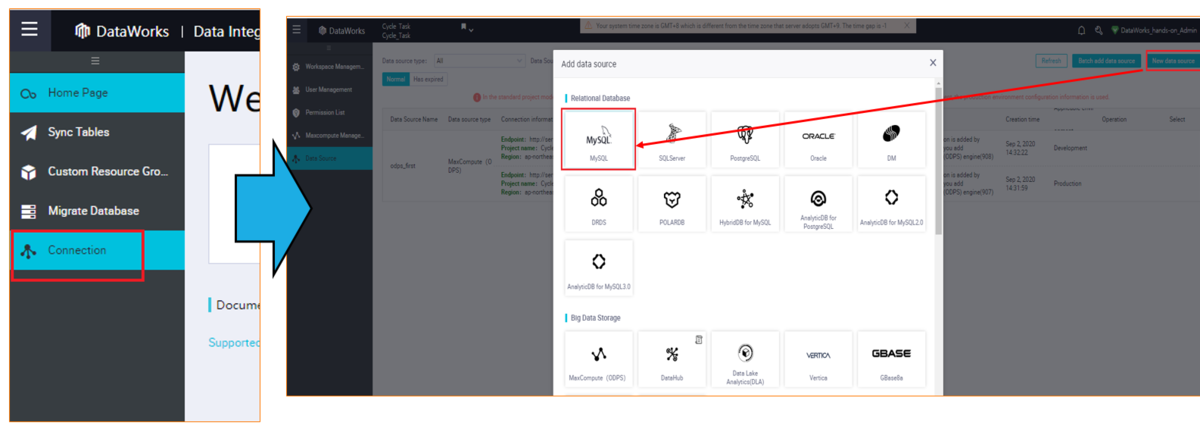Select the PostgreSQL data source tile
This screenshot has height=429, width=1200.
(x=745, y=139)
